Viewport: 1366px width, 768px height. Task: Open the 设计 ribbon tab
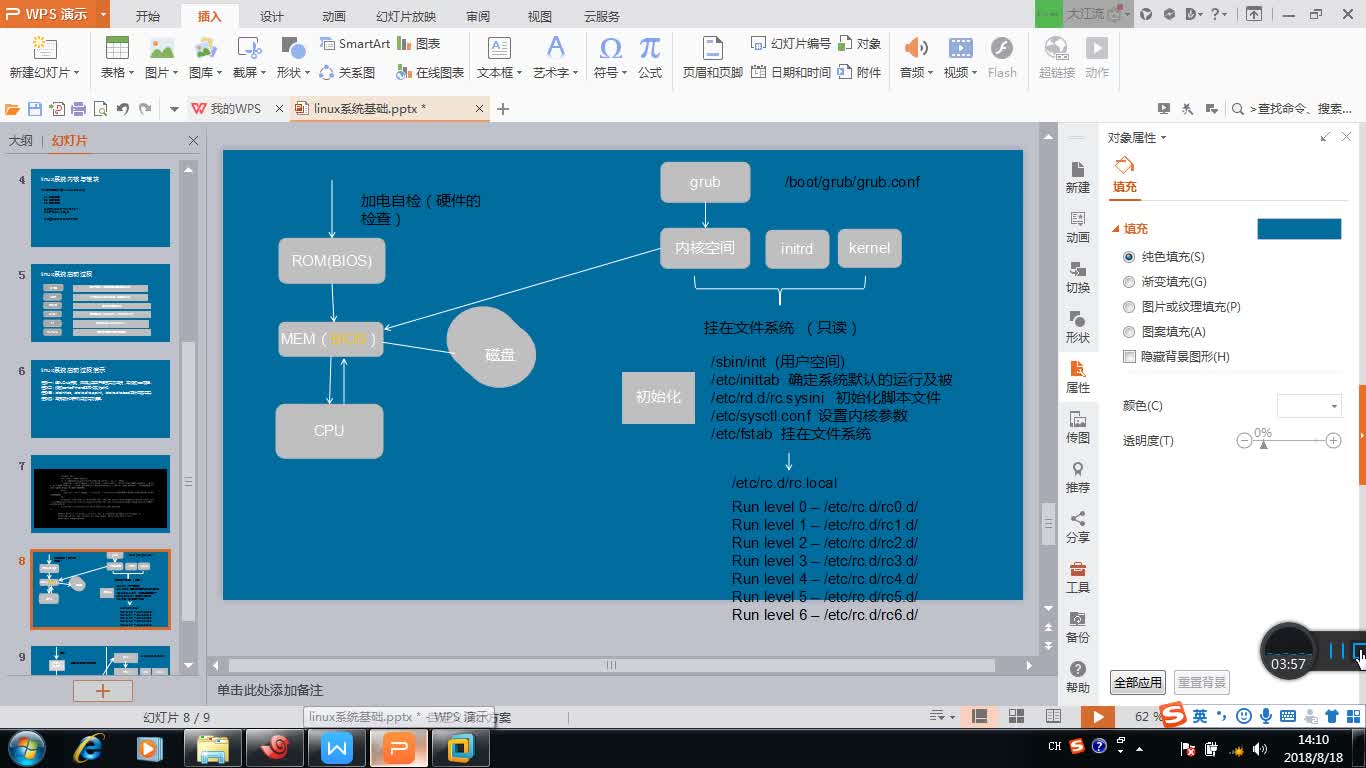tap(272, 16)
